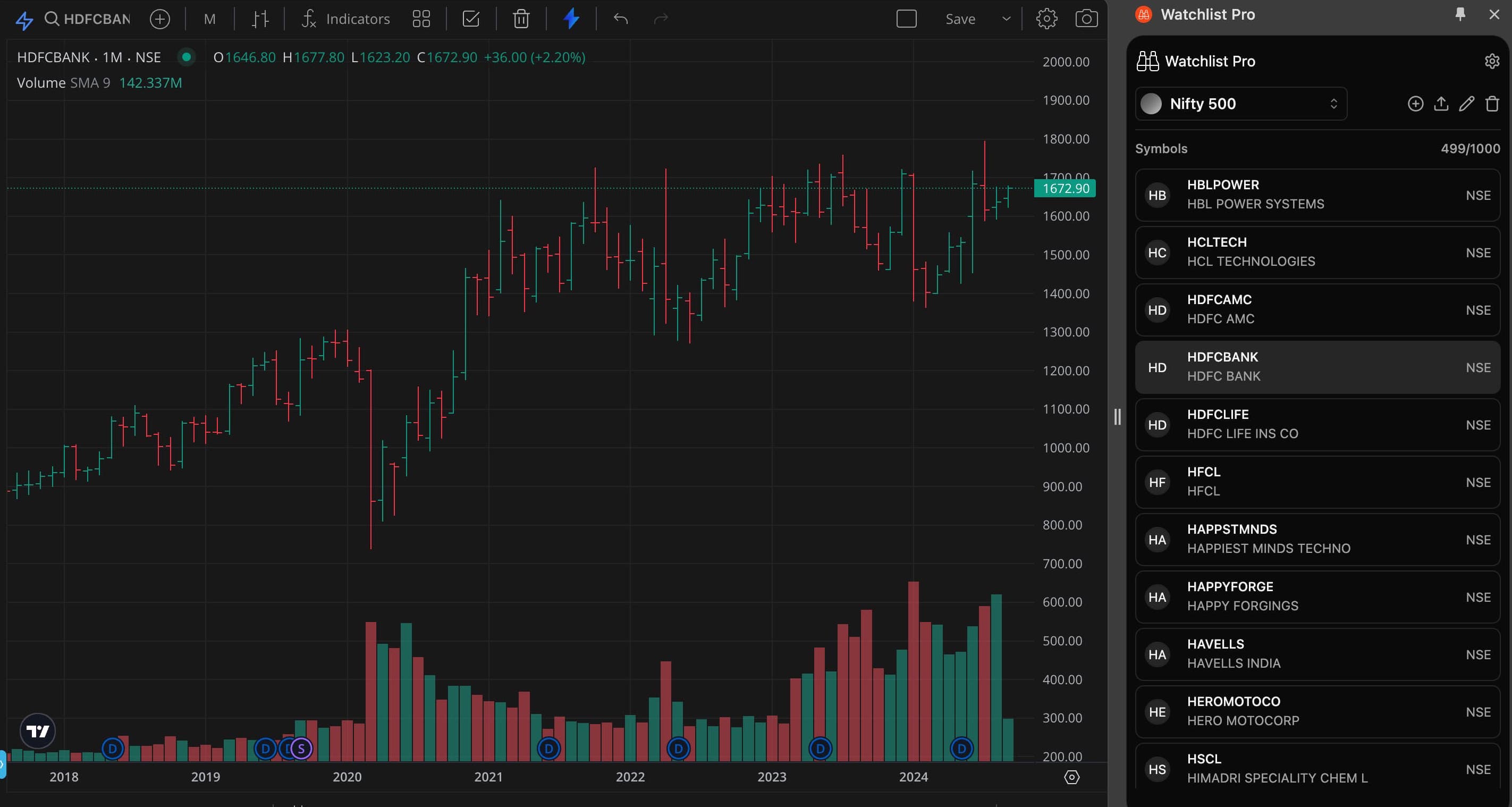
Task: Select HDFCAMC in the watchlist
Action: (x=1317, y=310)
